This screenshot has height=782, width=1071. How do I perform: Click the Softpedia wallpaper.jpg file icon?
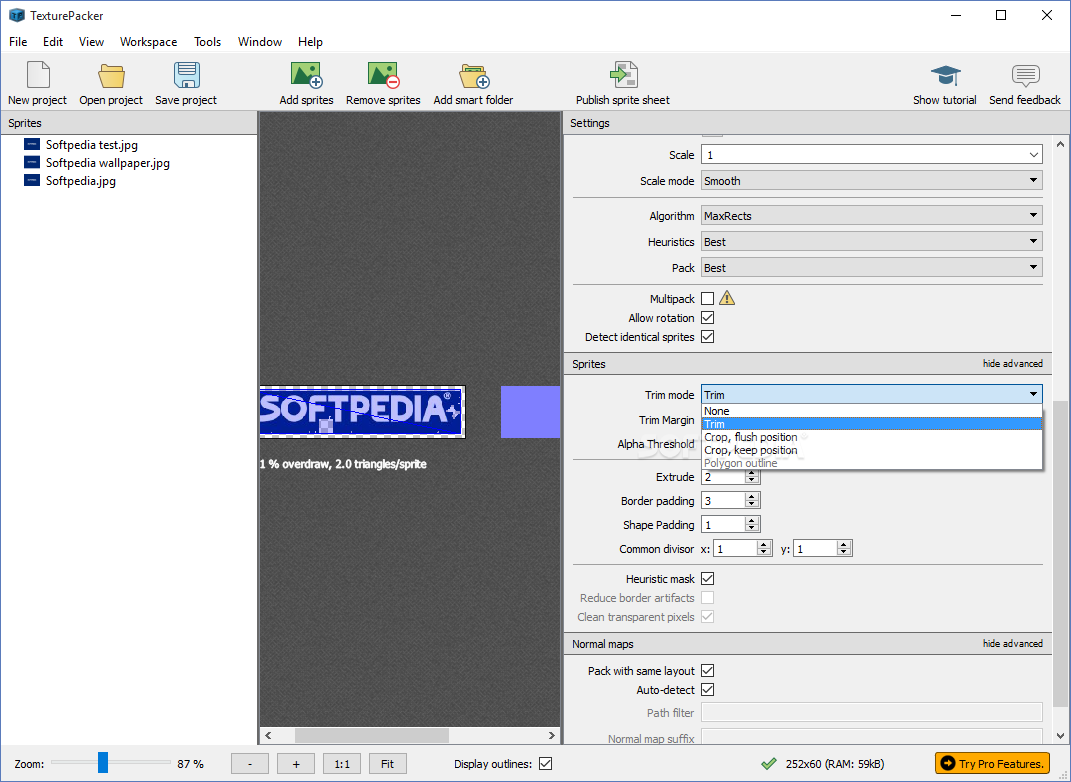31,163
